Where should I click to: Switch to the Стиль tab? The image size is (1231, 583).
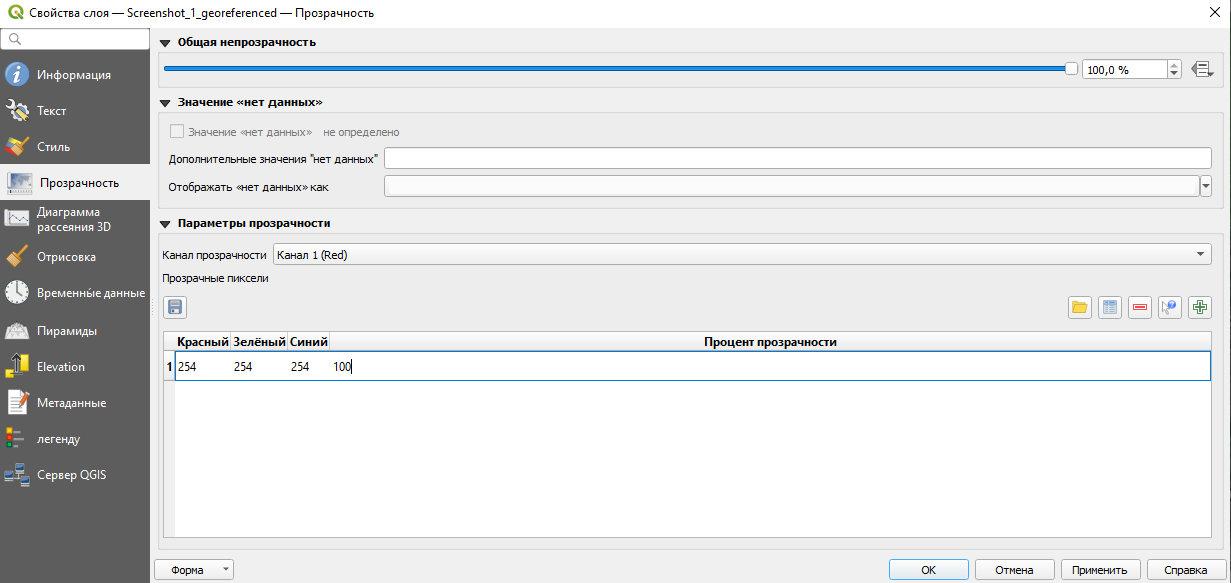(x=53, y=147)
